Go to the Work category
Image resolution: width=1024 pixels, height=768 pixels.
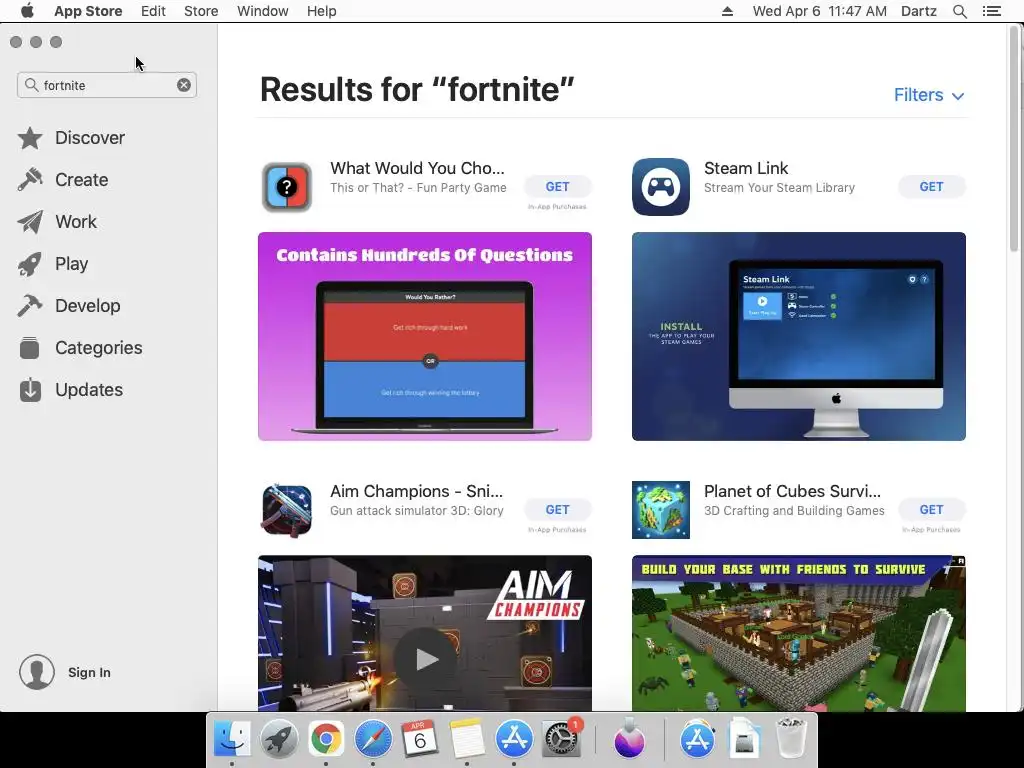(57, 222)
